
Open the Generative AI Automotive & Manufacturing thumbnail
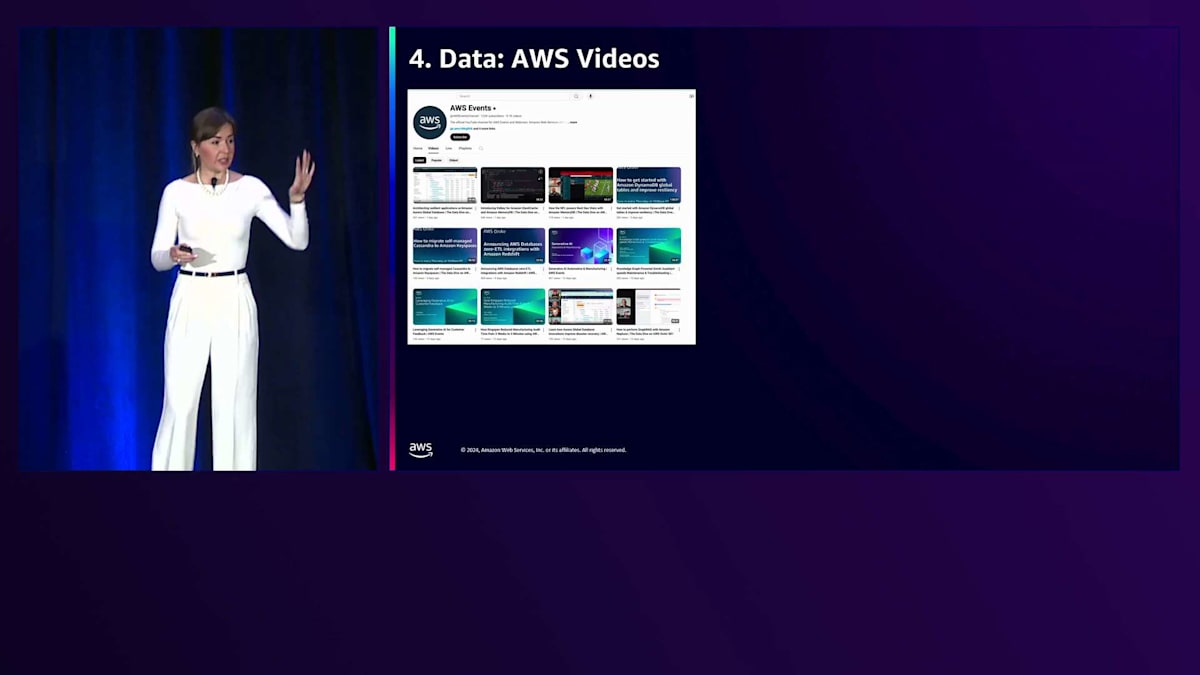coord(581,246)
